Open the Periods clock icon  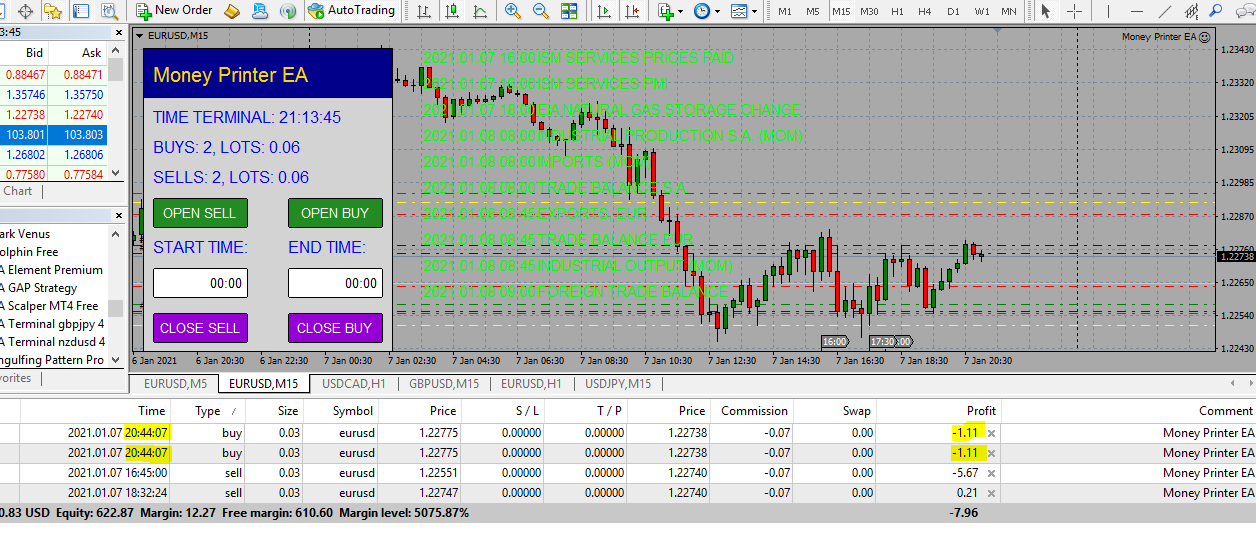point(702,11)
